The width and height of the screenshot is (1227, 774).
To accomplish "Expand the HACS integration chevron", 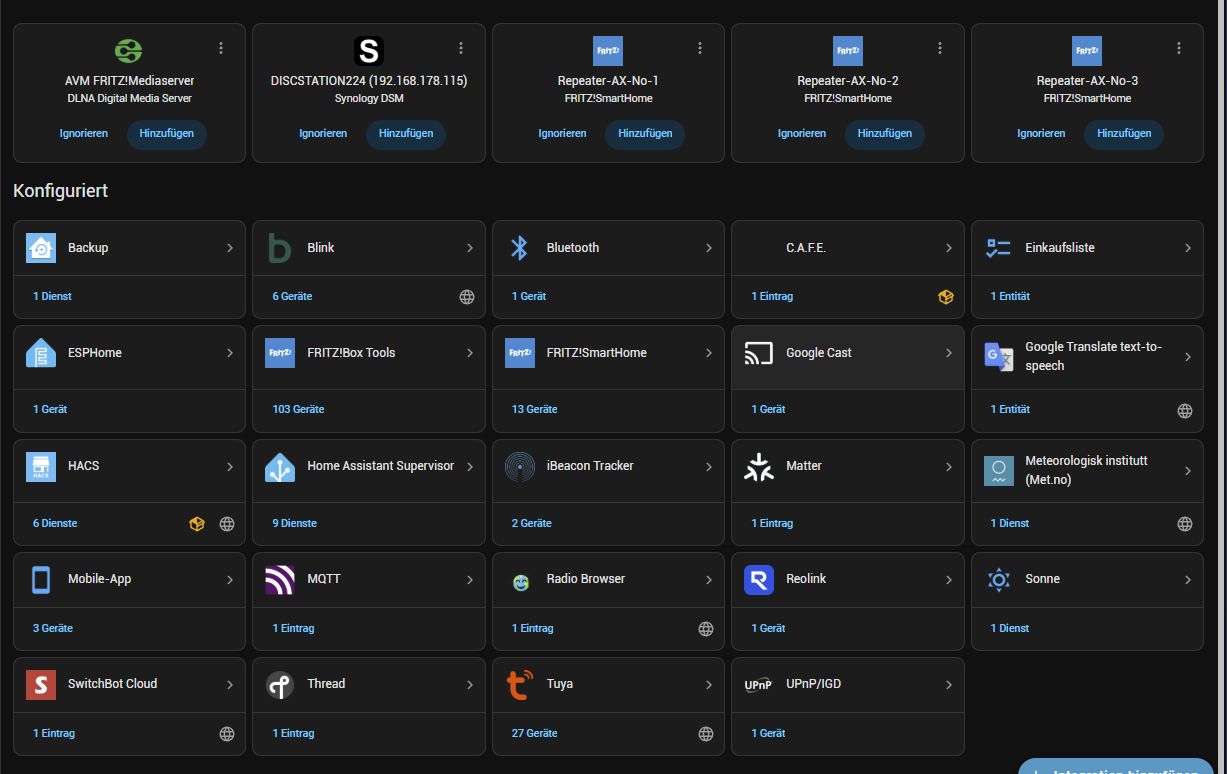I will click(x=230, y=466).
